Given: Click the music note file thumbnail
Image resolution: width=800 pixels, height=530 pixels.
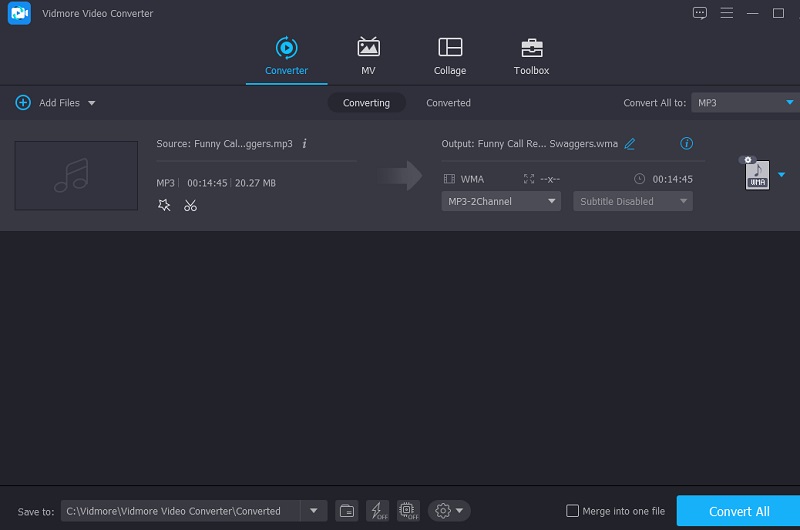Looking at the screenshot, I should pyautogui.click(x=76, y=176).
